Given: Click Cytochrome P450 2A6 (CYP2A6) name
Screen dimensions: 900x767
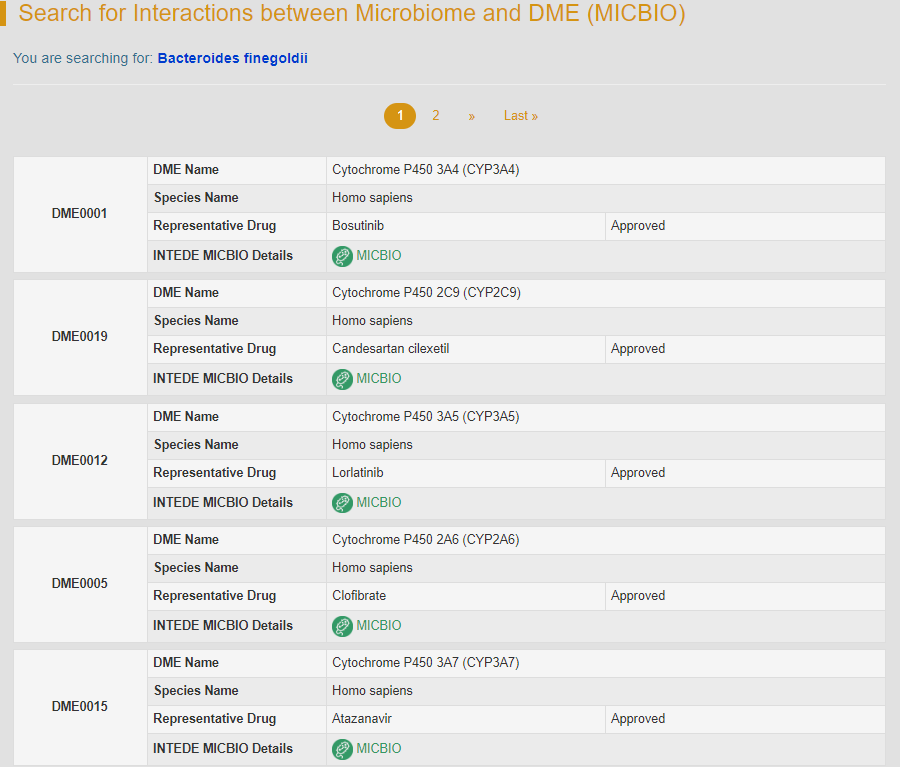Looking at the screenshot, I should coord(425,540).
